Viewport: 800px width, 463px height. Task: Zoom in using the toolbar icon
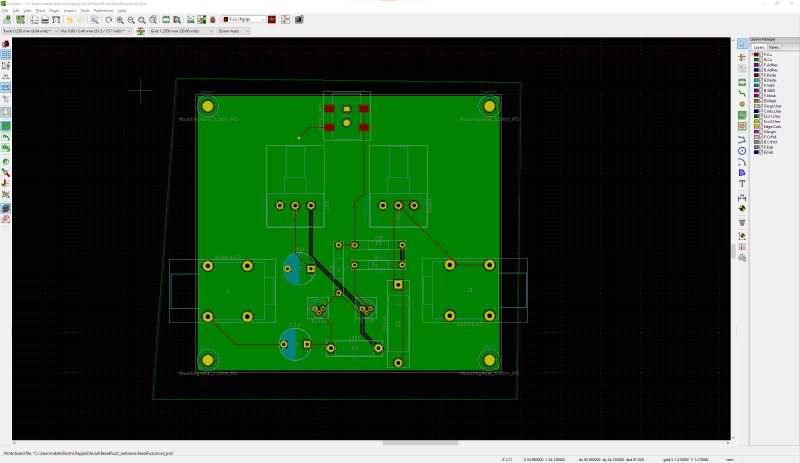click(x=120, y=19)
